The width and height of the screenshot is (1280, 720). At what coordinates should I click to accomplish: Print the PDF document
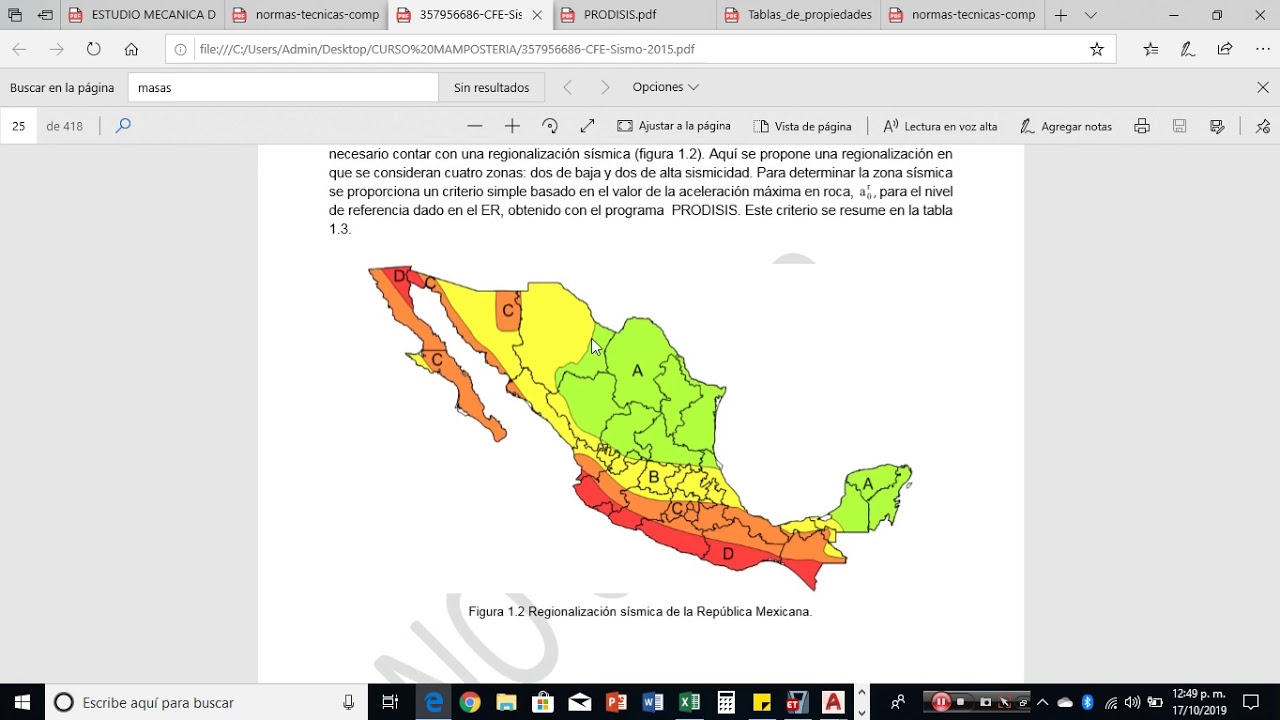tap(1142, 126)
